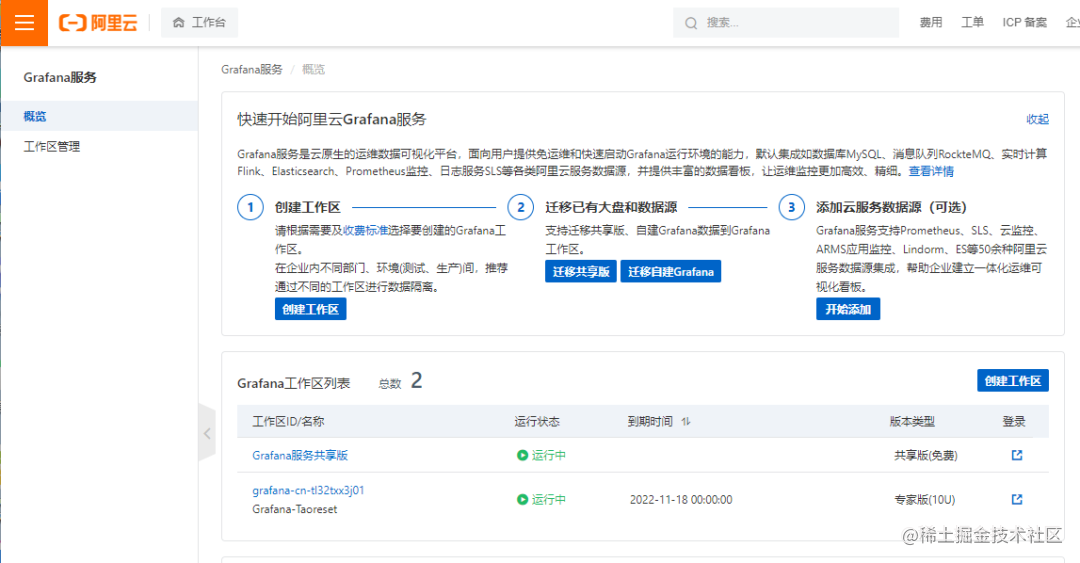Click the Alibaba Cloud logo
Screen dimensions: 1080x563
point(98,23)
